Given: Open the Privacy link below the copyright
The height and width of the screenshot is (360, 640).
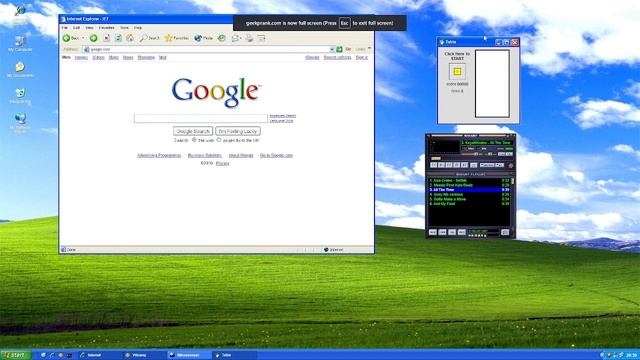Looking at the screenshot, I should pyautogui.click(x=222, y=163).
